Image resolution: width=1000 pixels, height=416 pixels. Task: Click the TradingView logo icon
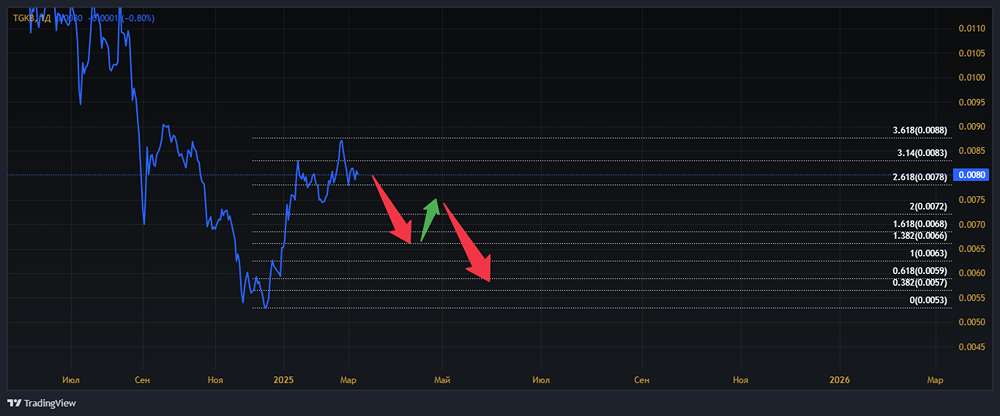[16, 403]
